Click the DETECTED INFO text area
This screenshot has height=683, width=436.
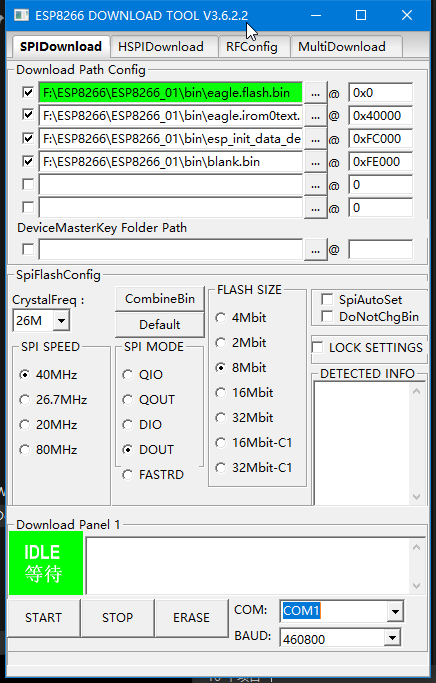(362, 444)
